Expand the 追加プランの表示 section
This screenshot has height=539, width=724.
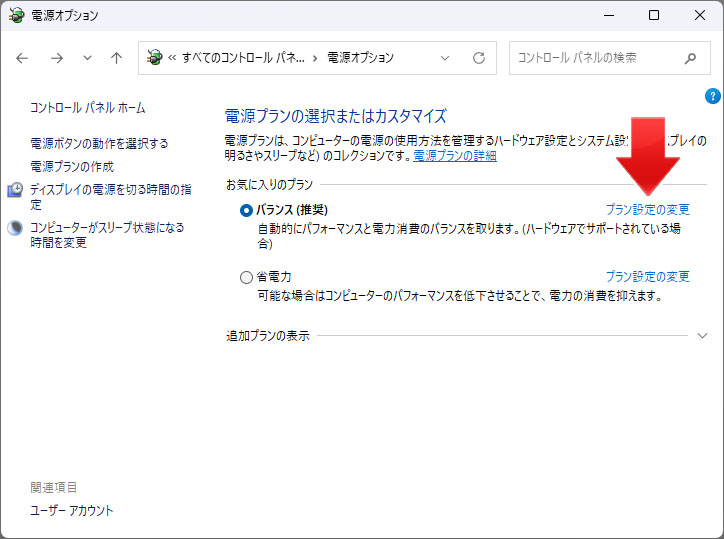702,336
